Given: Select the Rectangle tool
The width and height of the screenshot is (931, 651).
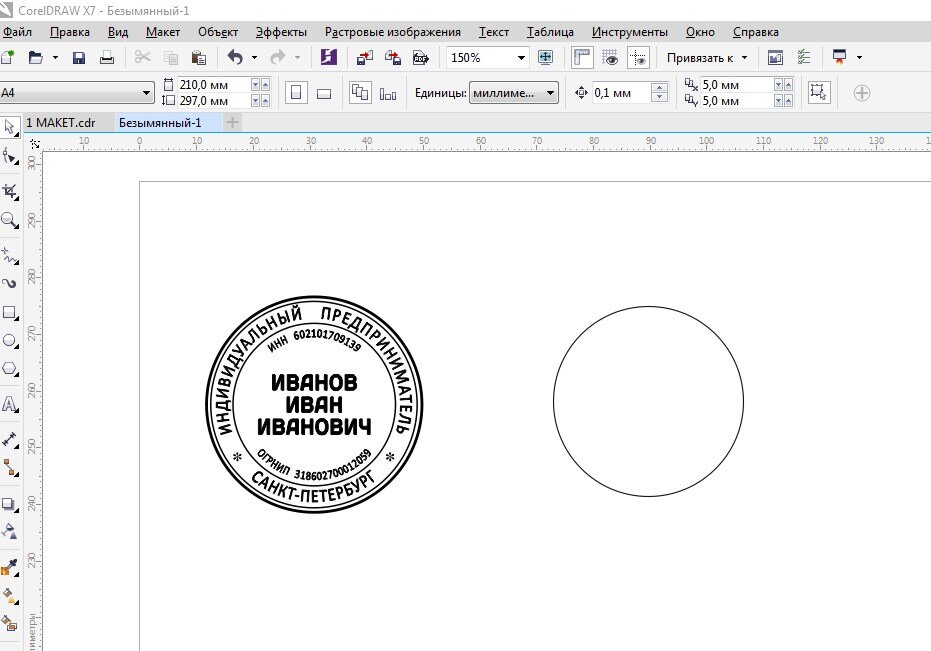Looking at the screenshot, I should 10,312.
